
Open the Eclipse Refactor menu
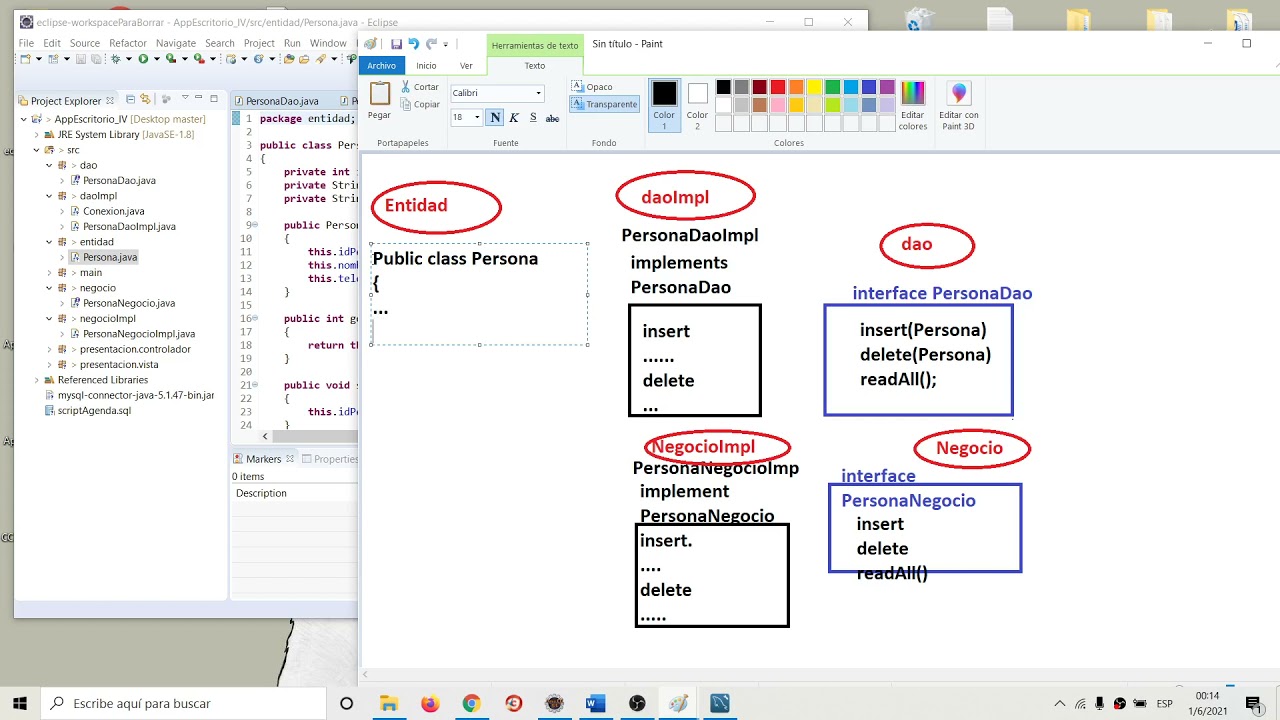128,43
